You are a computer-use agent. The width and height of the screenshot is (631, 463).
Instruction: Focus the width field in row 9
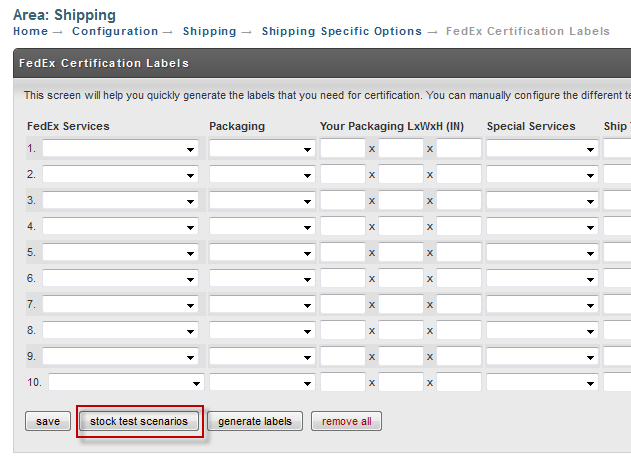[401, 356]
